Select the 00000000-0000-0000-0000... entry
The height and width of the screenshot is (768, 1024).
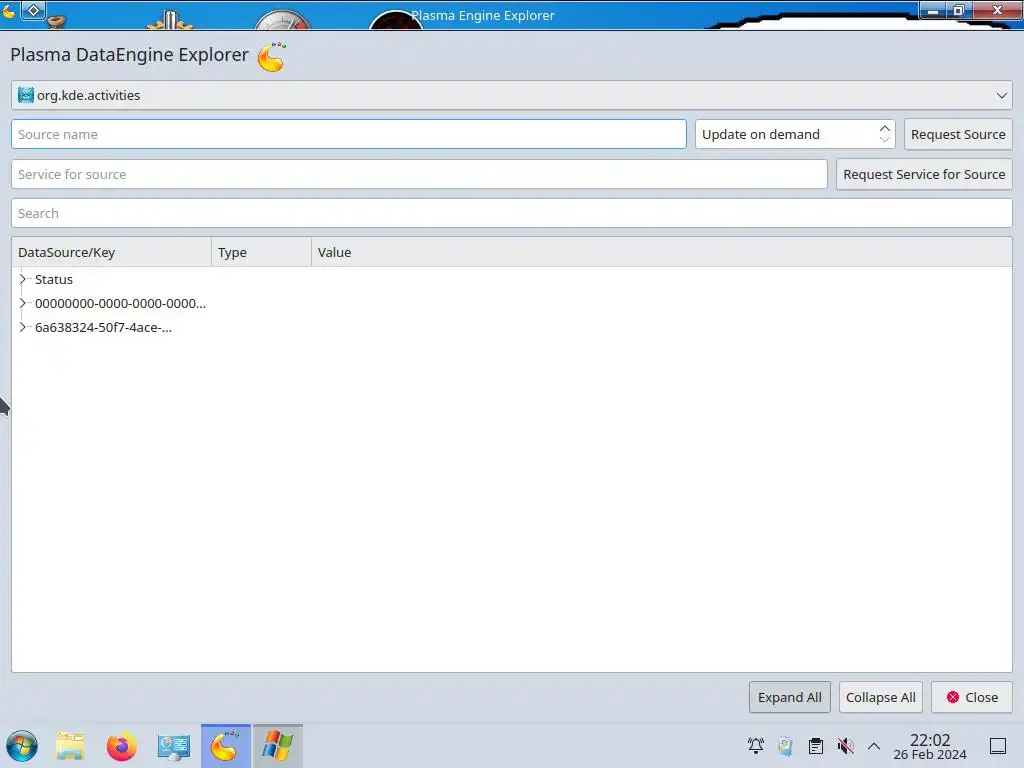[x=120, y=304]
